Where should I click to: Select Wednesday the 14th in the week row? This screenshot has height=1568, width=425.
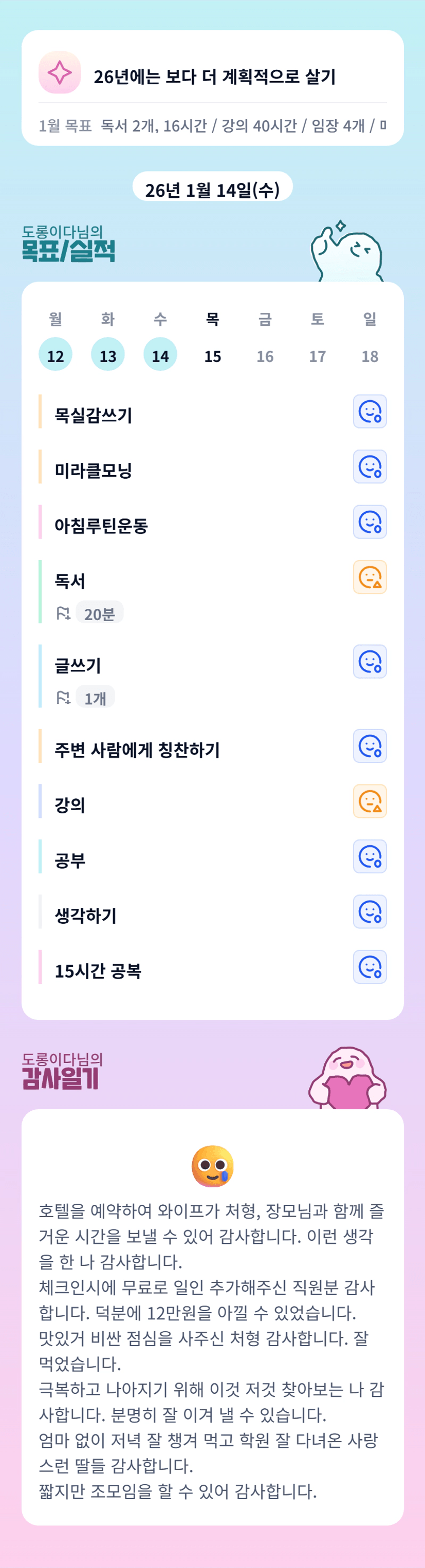[160, 355]
